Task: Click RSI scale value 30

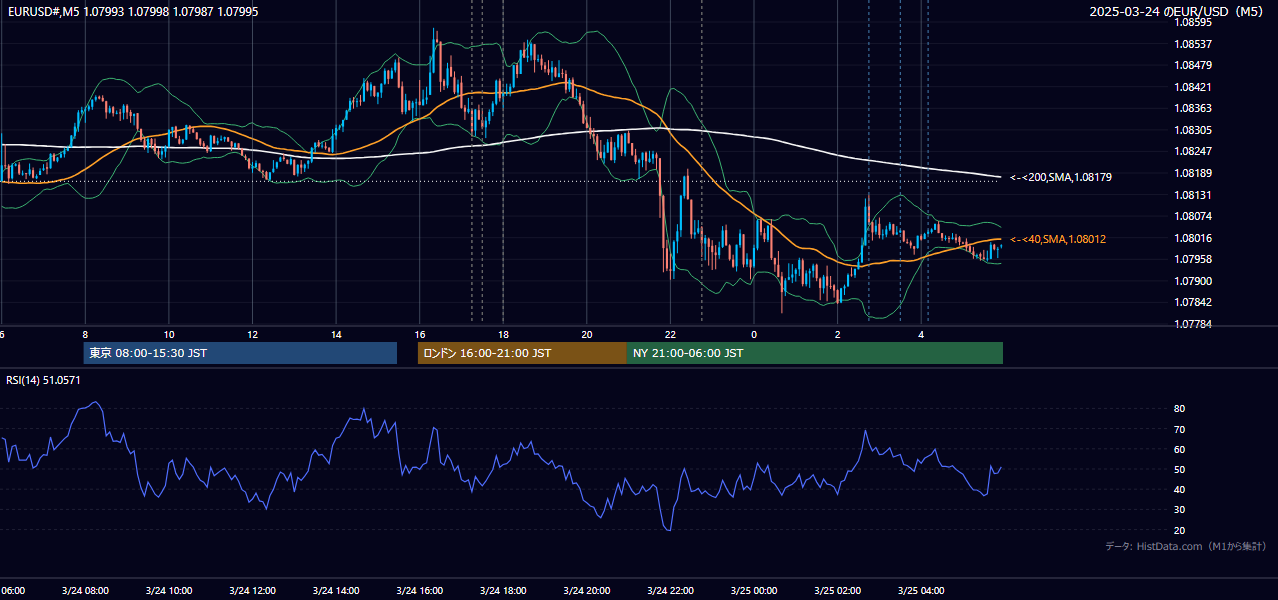Action: pos(1179,509)
